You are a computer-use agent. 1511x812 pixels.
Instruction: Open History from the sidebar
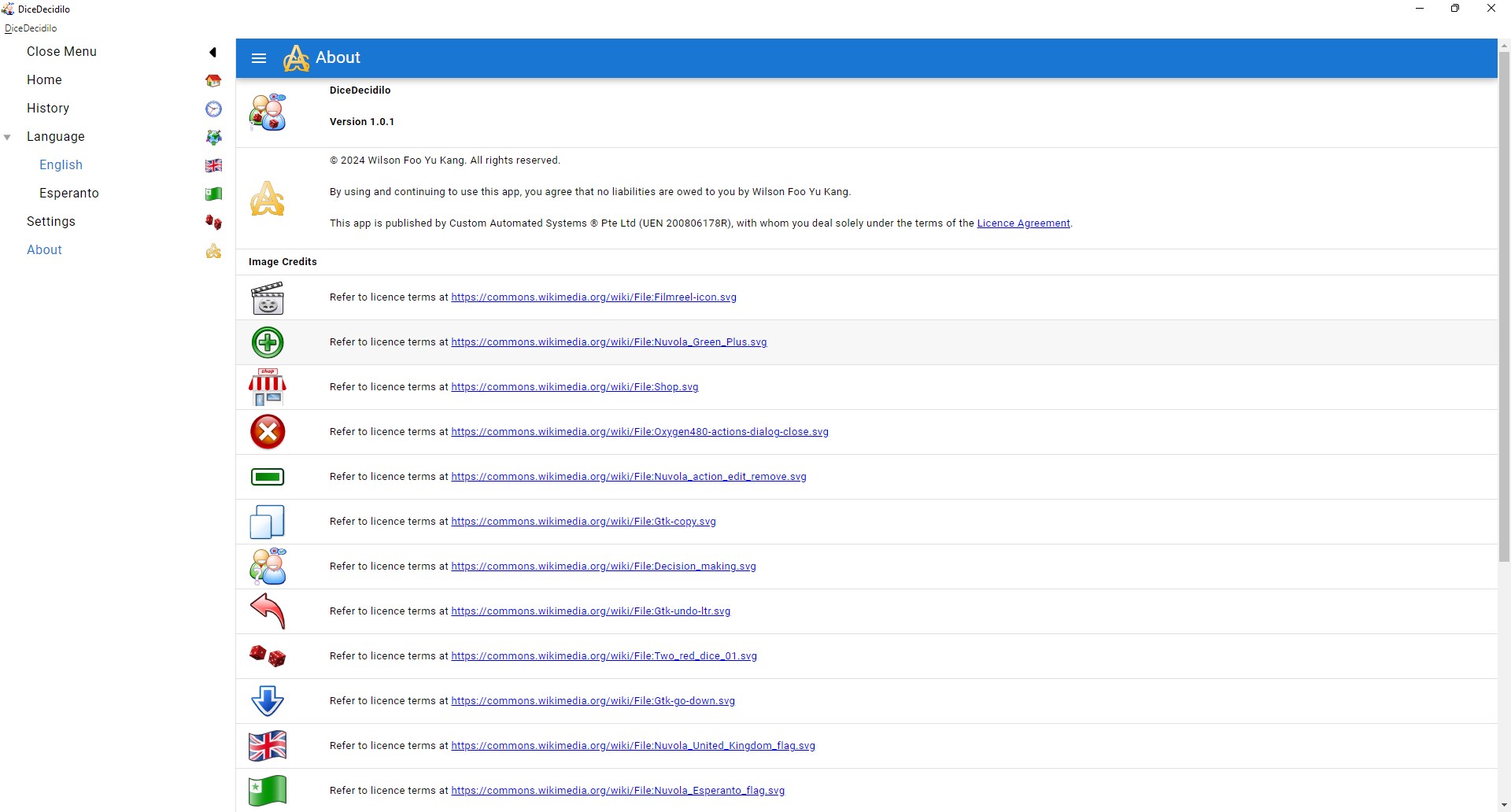click(48, 109)
